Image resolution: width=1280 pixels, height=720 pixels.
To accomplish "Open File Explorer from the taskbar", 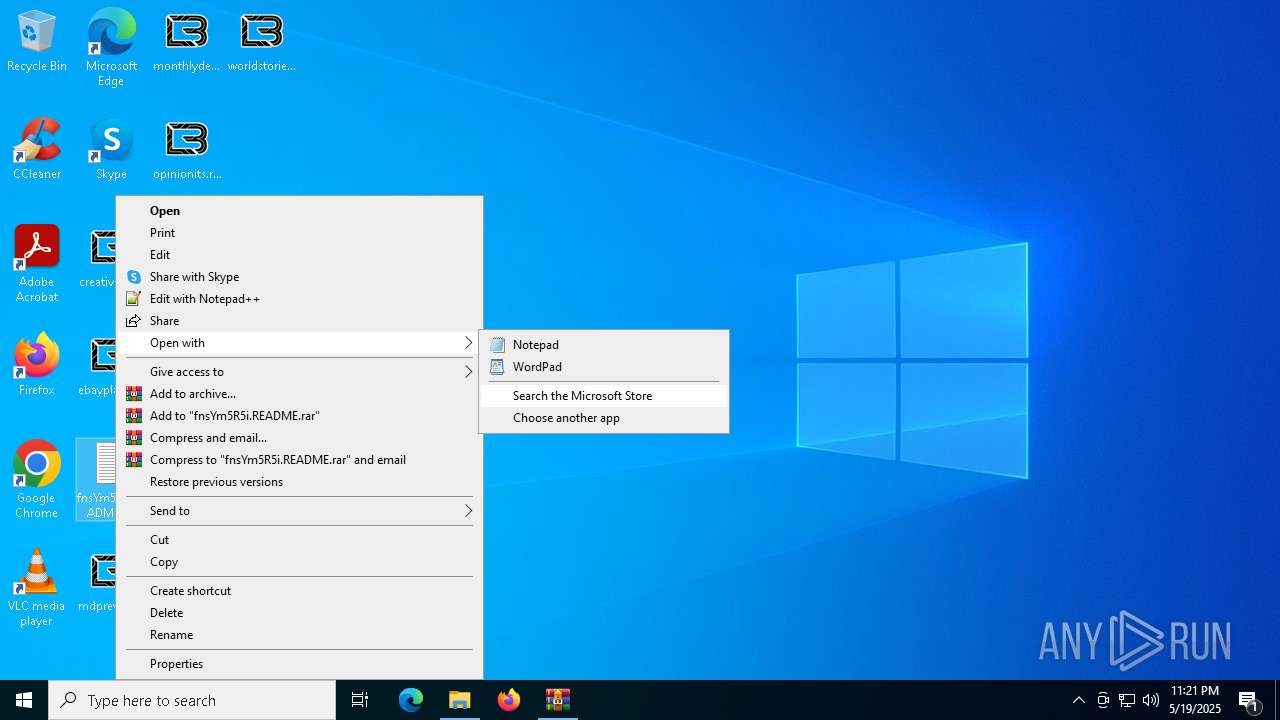I will click(460, 700).
